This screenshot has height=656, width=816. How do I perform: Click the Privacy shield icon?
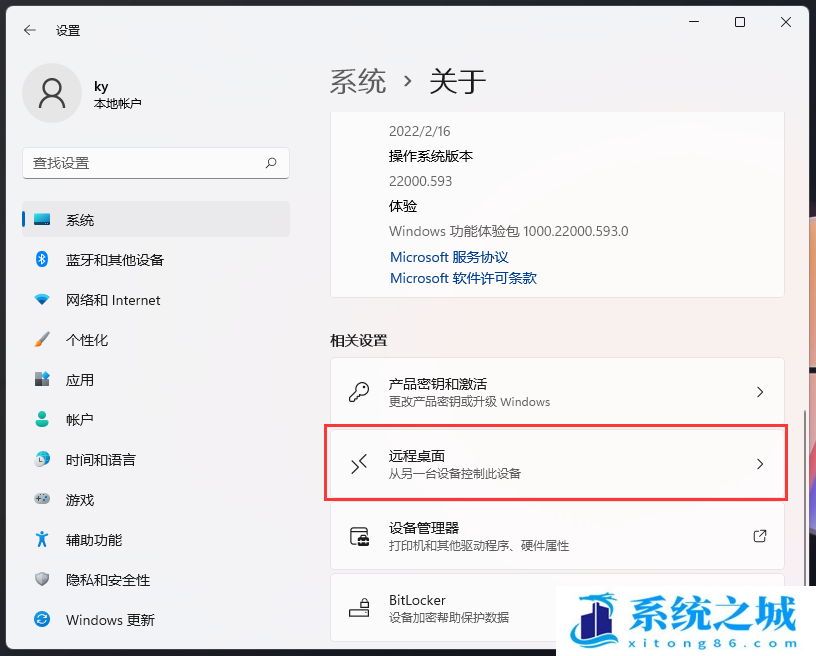[42, 578]
